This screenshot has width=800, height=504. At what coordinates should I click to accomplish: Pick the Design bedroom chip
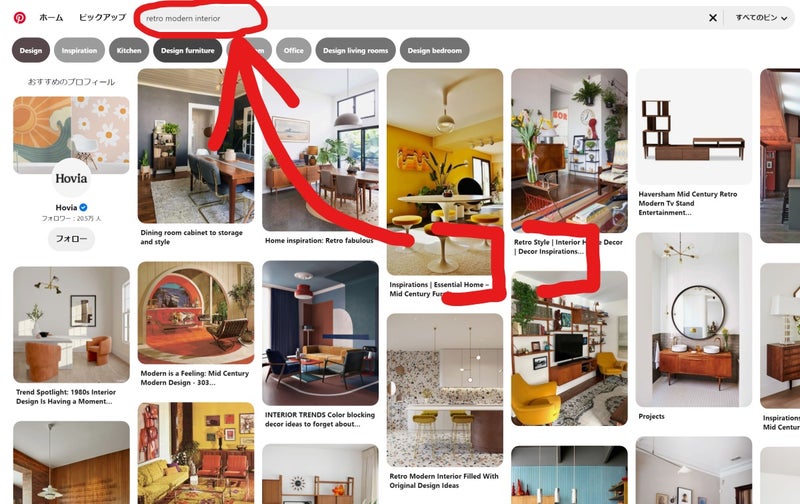click(x=435, y=51)
